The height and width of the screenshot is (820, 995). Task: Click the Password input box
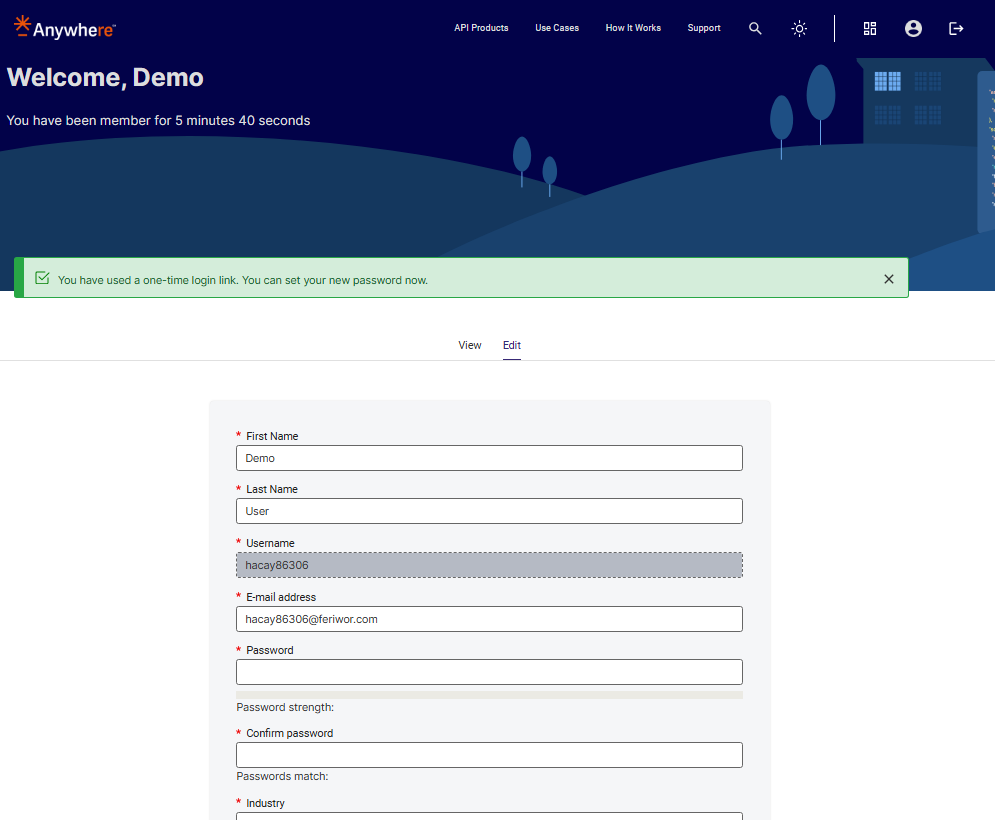coord(489,672)
